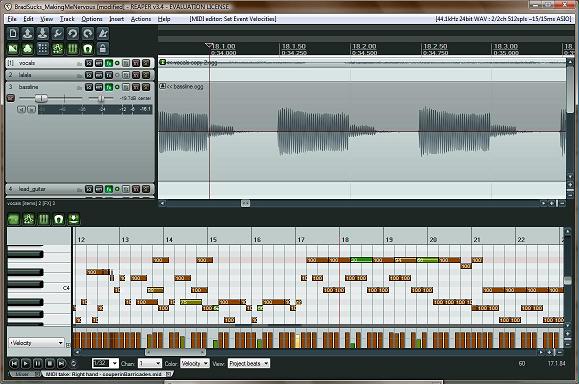Screen dimensions: 579x384
Task: Click MIDI editor dock download-arrow icon
Action: pyautogui.click(x=73, y=219)
